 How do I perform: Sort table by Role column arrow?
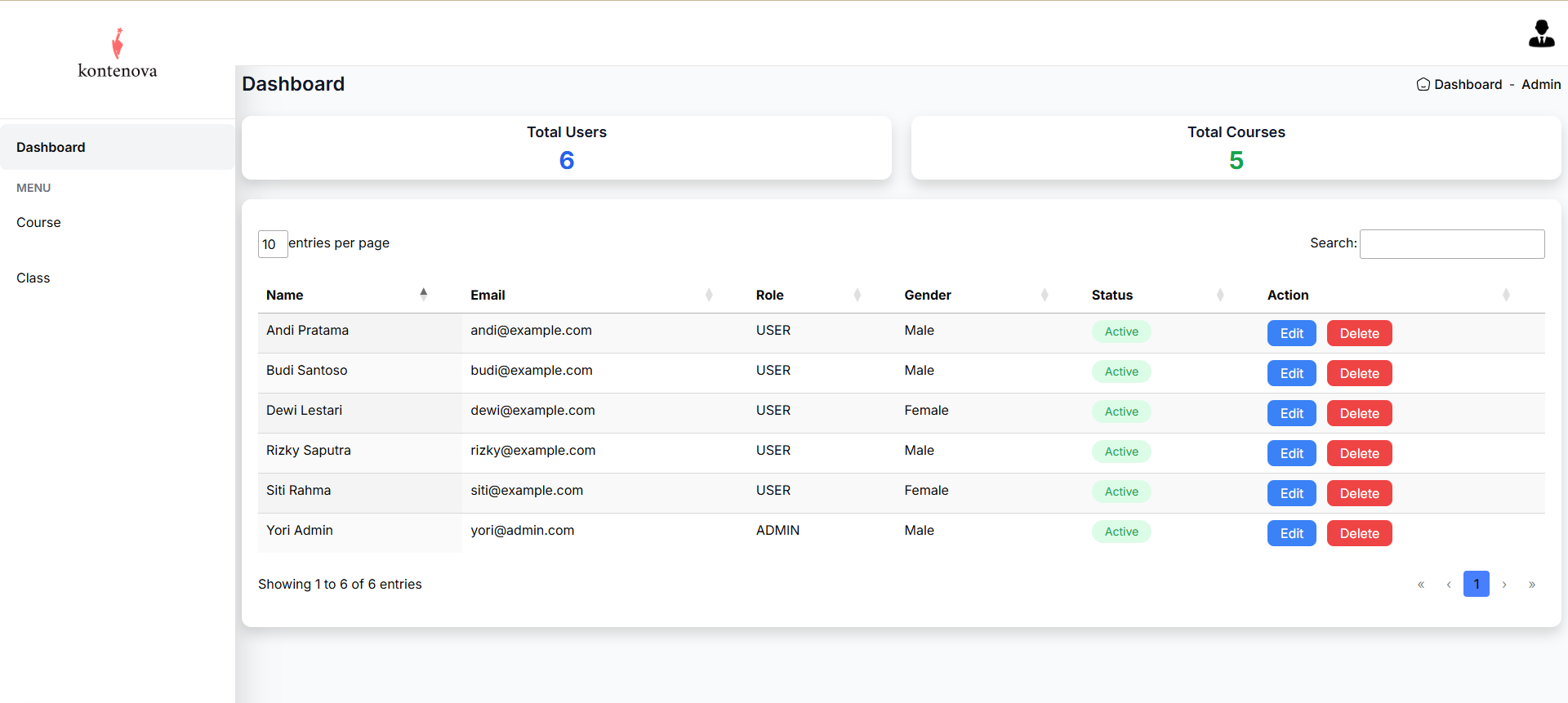pos(857,295)
